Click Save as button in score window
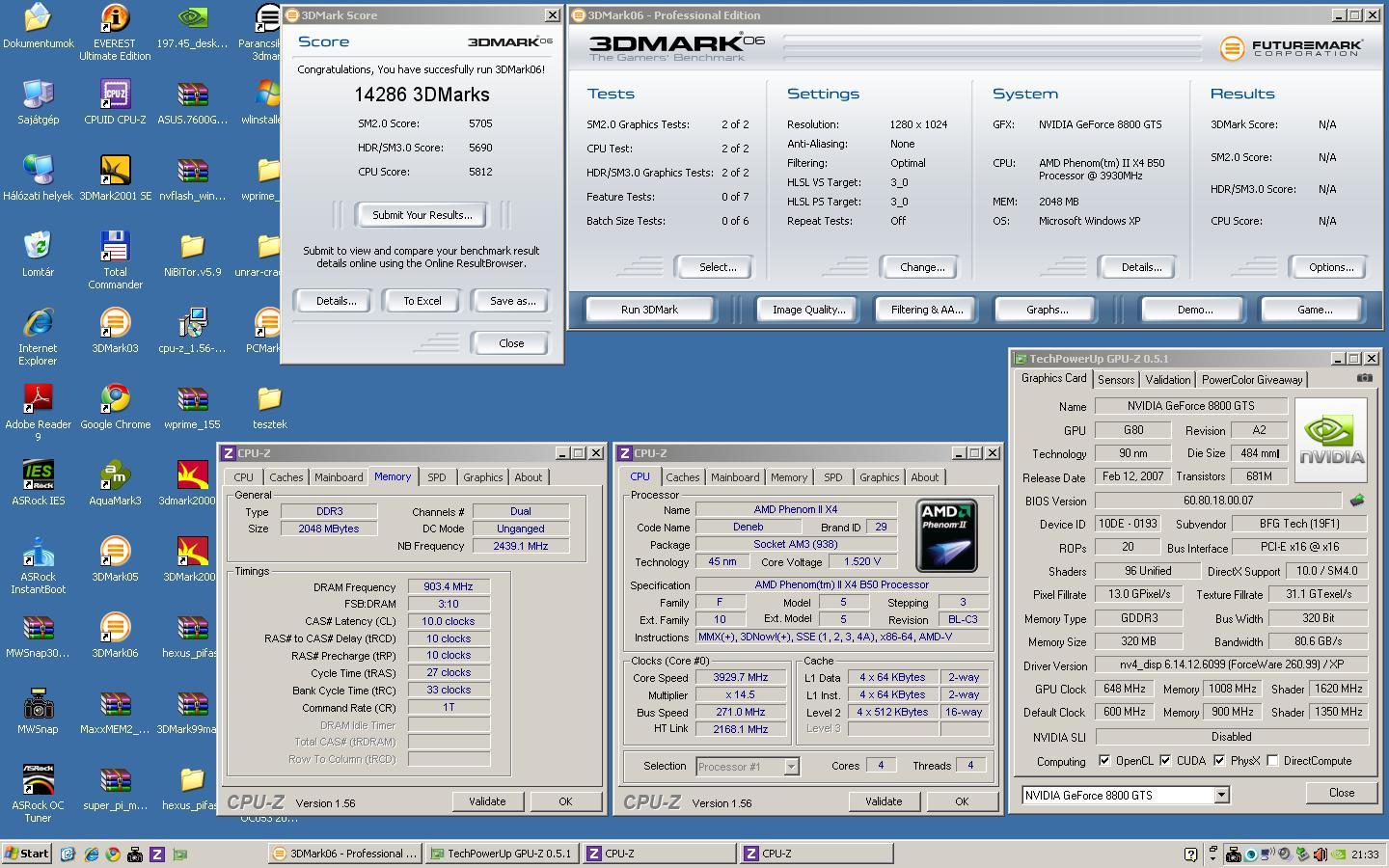This screenshot has width=1389, height=868. 512,301
